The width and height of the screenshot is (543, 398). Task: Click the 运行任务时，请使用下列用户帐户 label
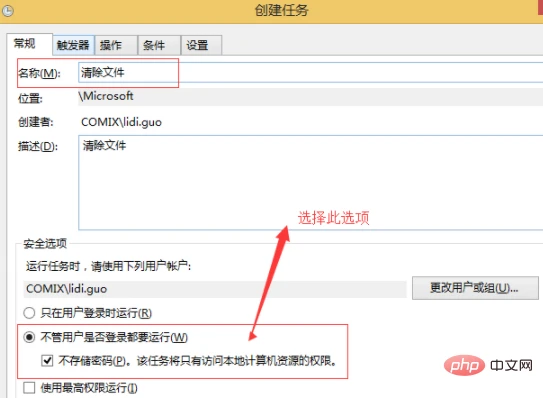coord(108,266)
